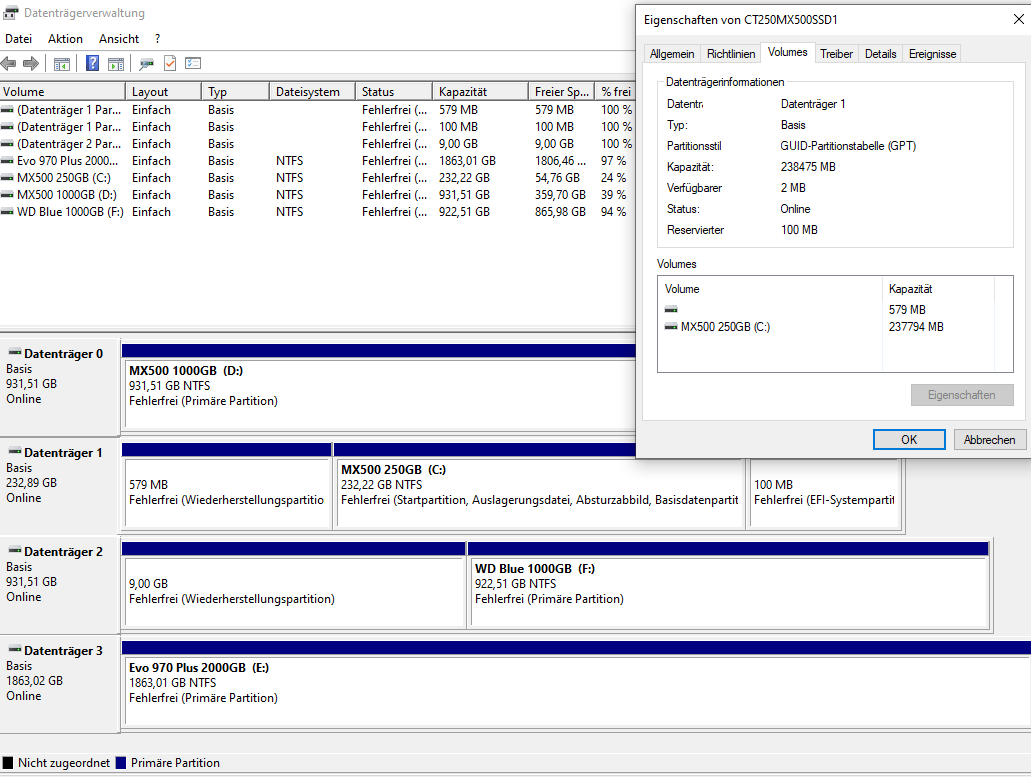This screenshot has width=1031, height=777.
Task: Click the 238475 MB Kapazität value
Action: 808,167
